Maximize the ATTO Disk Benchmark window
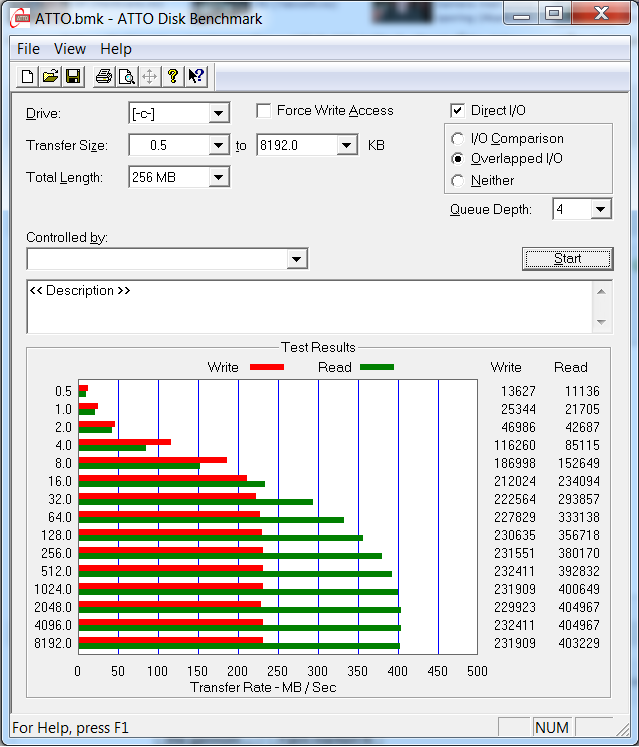This screenshot has width=639, height=747. (554, 14)
